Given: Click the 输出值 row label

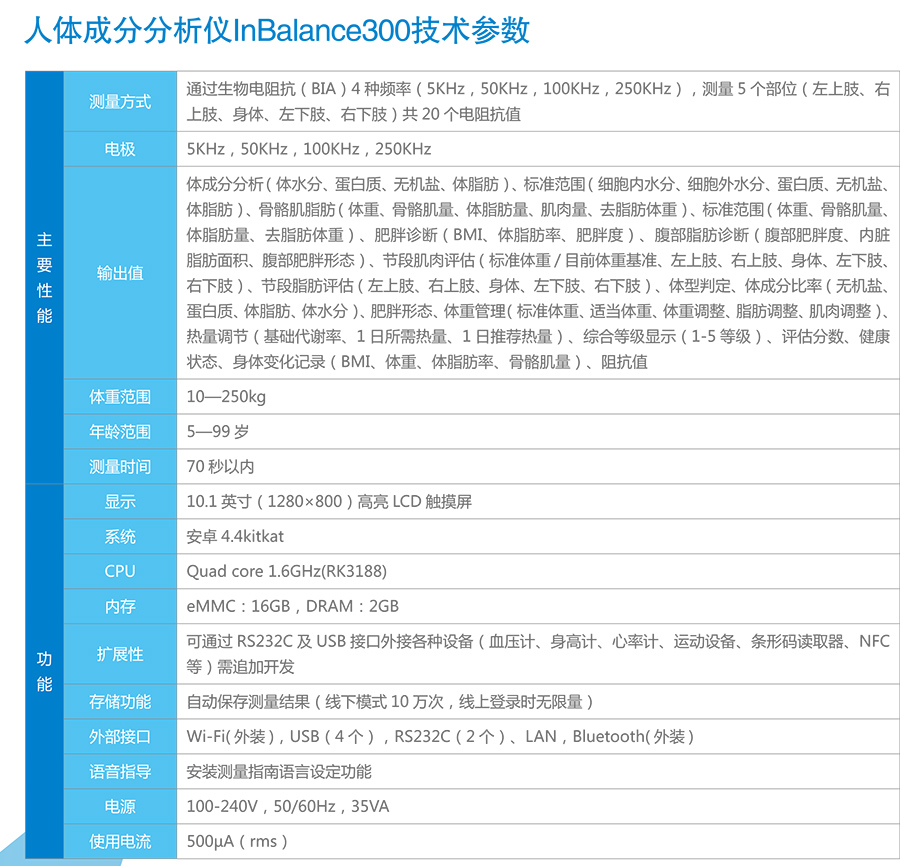Looking at the screenshot, I should click(120, 273).
